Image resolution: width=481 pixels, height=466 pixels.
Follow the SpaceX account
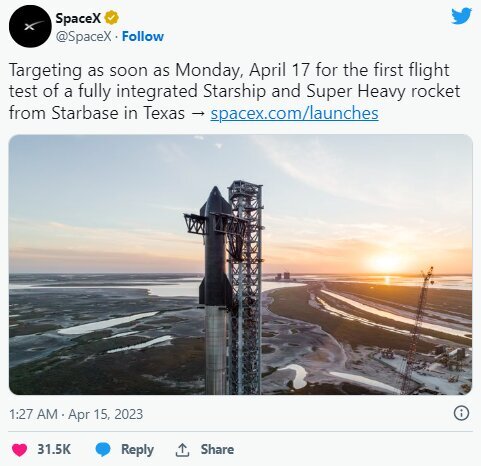143,36
